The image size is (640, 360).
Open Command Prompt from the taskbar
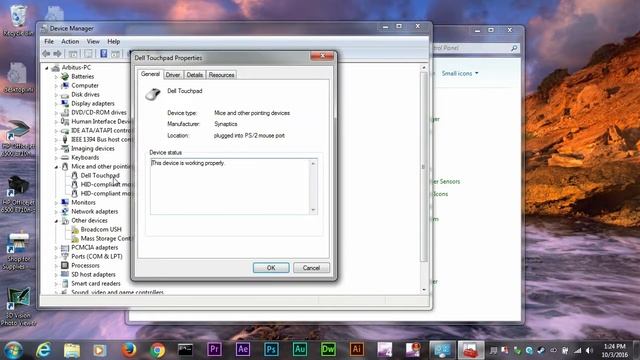point(185,349)
